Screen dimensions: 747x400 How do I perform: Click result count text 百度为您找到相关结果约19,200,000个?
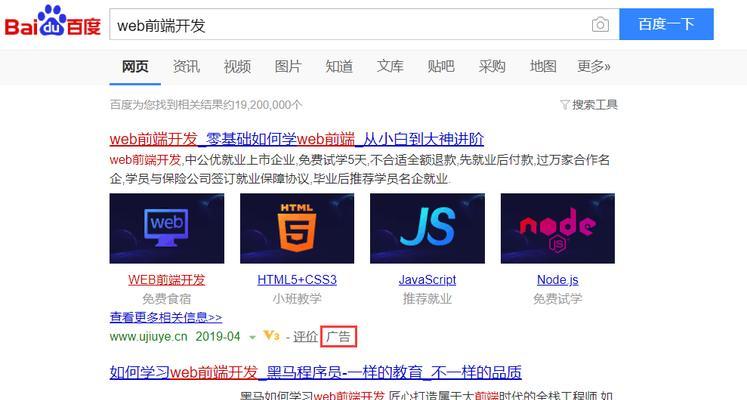pos(206,104)
